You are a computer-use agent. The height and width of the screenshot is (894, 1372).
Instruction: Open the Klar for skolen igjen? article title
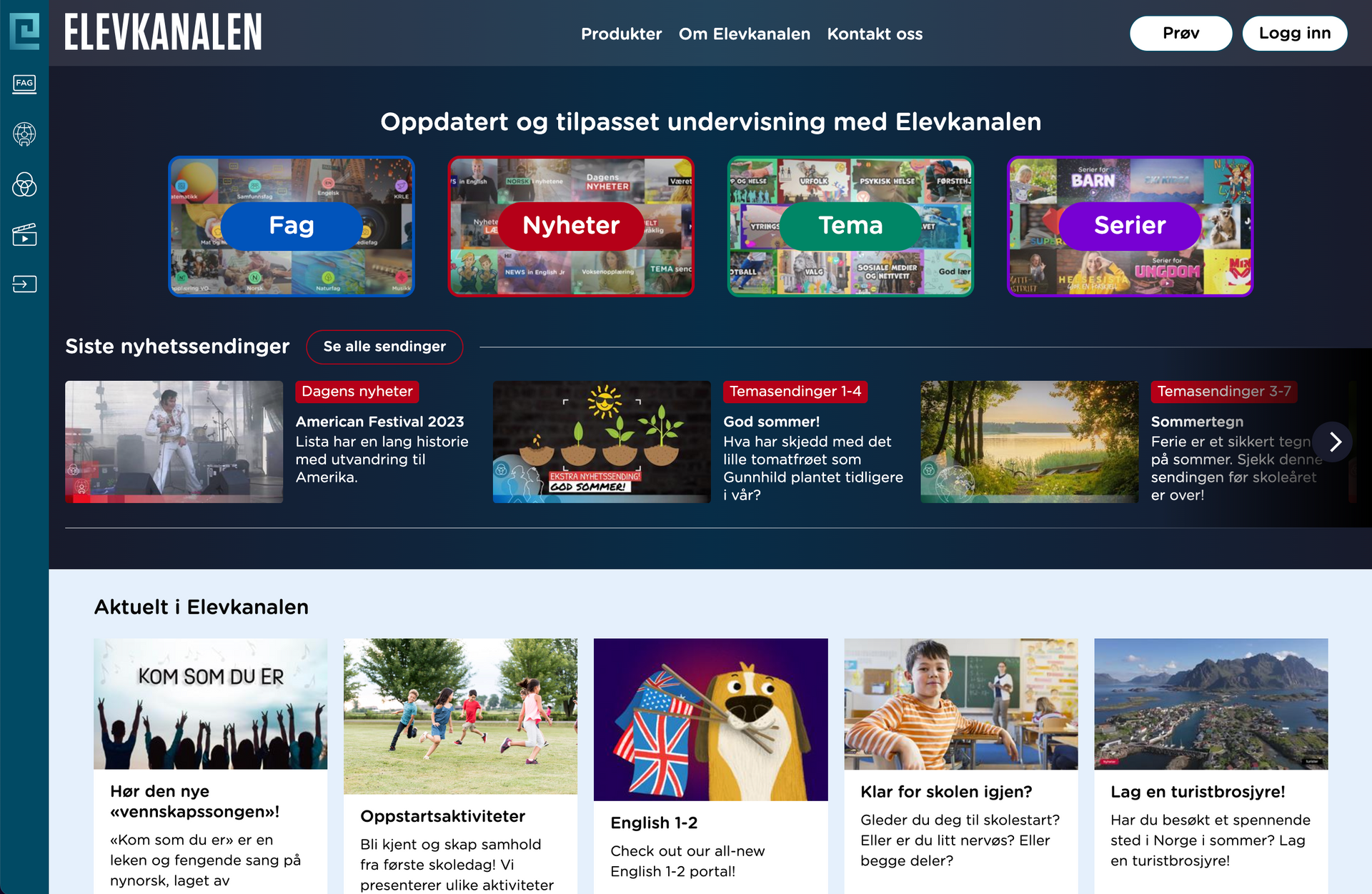click(x=946, y=792)
